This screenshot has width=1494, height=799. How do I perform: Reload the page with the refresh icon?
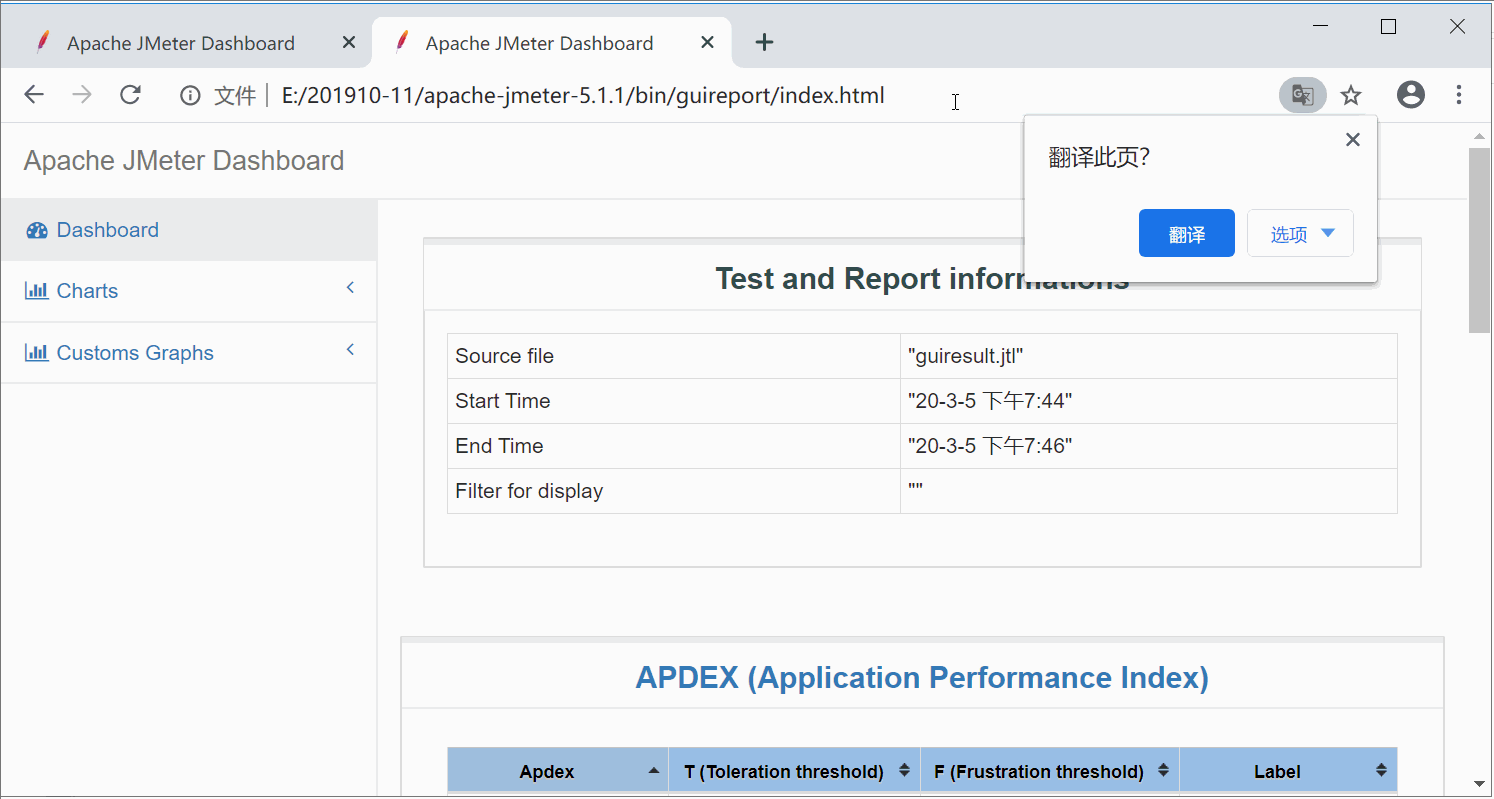point(130,95)
